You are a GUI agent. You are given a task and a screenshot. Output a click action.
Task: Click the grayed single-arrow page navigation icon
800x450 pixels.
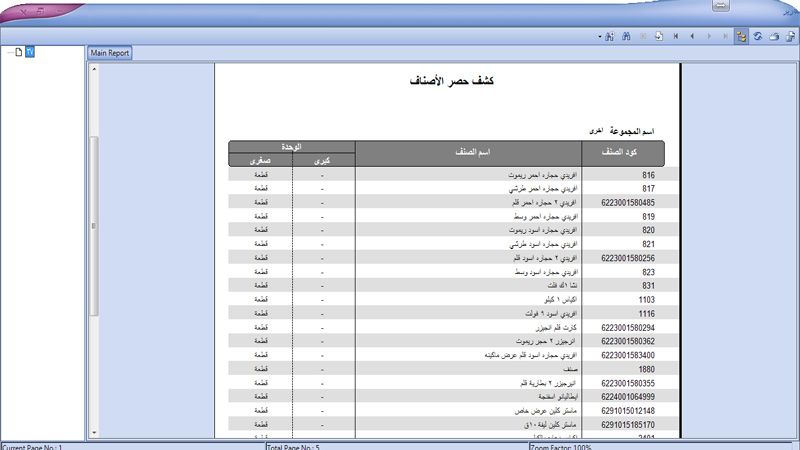point(709,37)
